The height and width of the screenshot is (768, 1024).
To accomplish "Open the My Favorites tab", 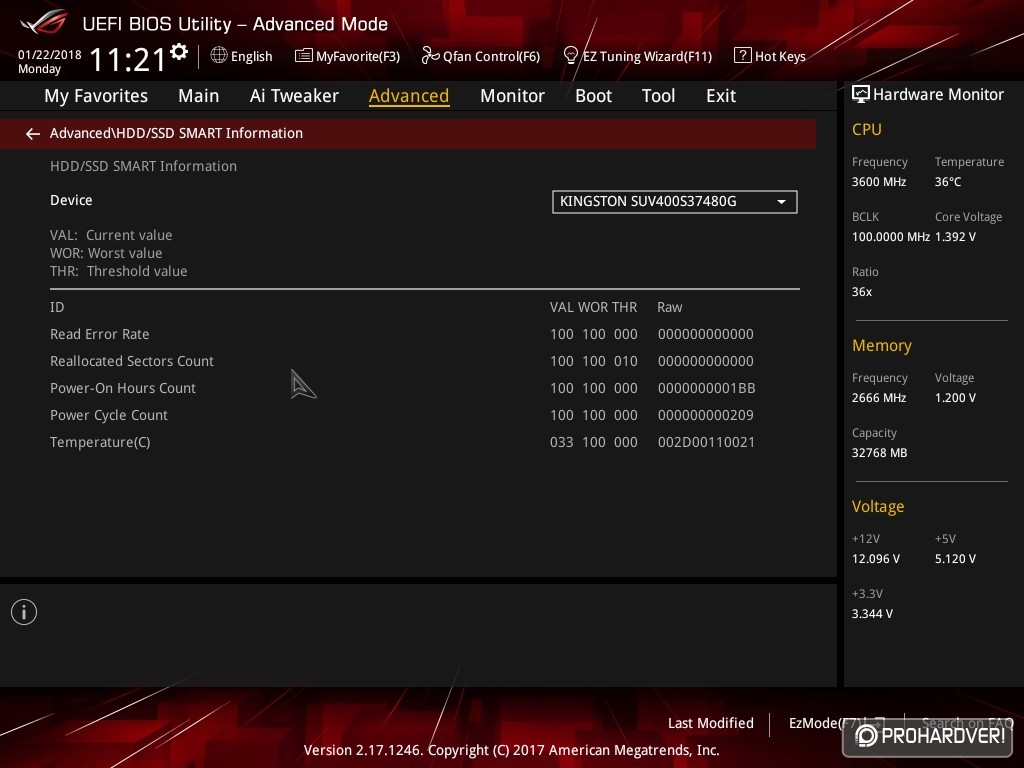I will pos(96,96).
